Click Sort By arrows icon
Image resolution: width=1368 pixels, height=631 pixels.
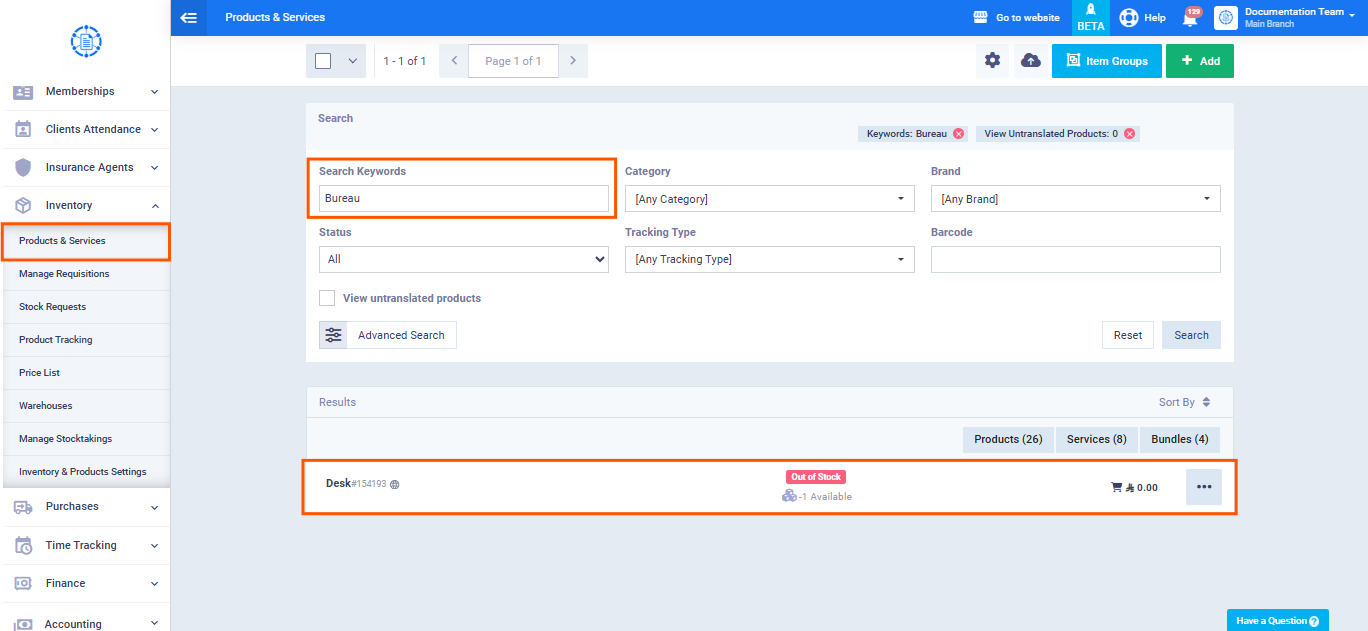coord(1206,402)
